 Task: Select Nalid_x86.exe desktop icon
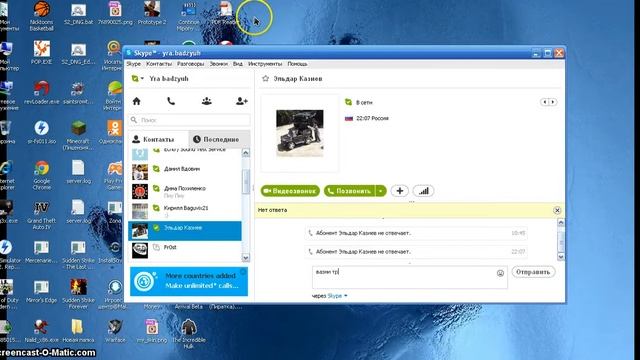[41, 331]
